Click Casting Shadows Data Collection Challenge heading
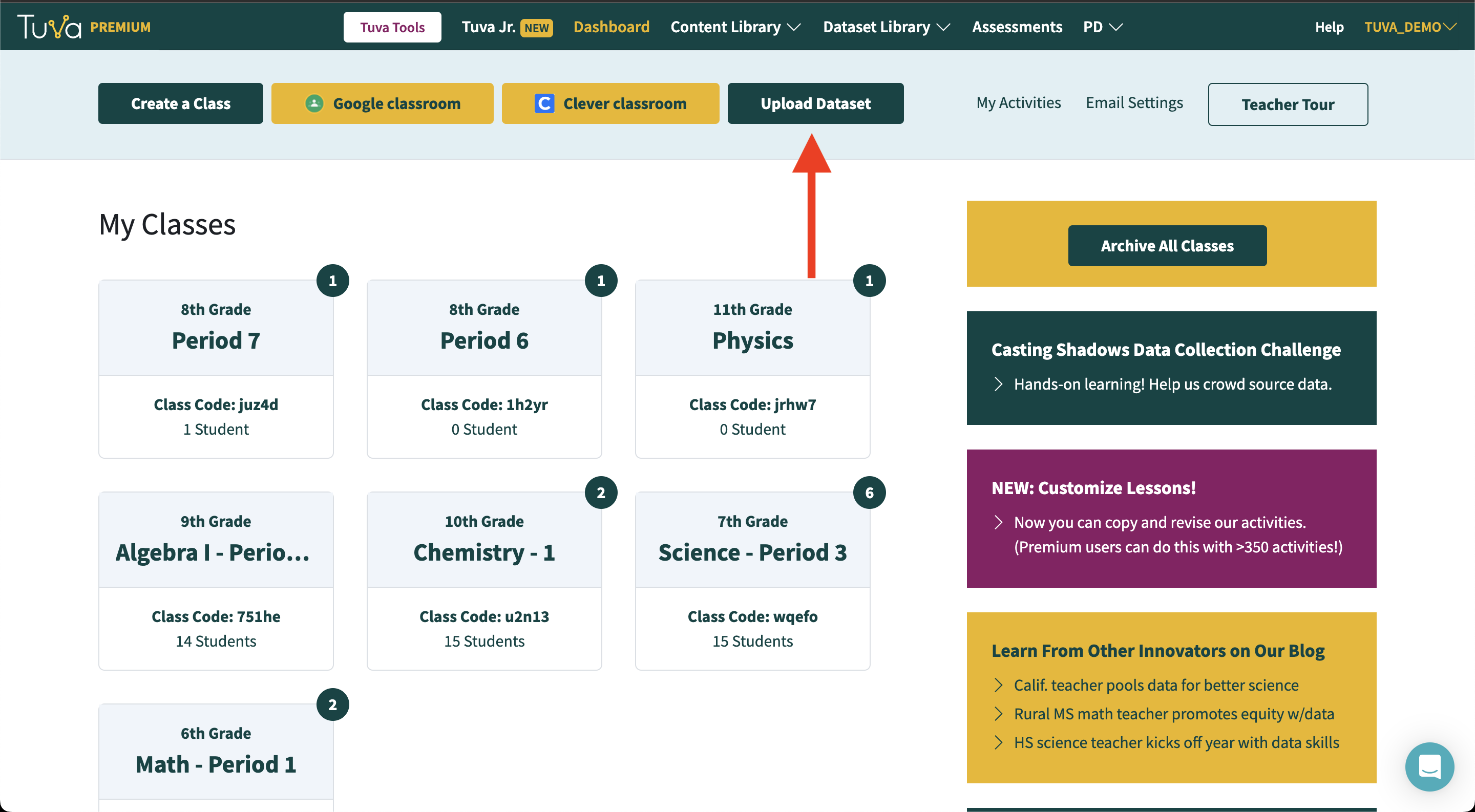The height and width of the screenshot is (812, 1475). click(1166, 349)
